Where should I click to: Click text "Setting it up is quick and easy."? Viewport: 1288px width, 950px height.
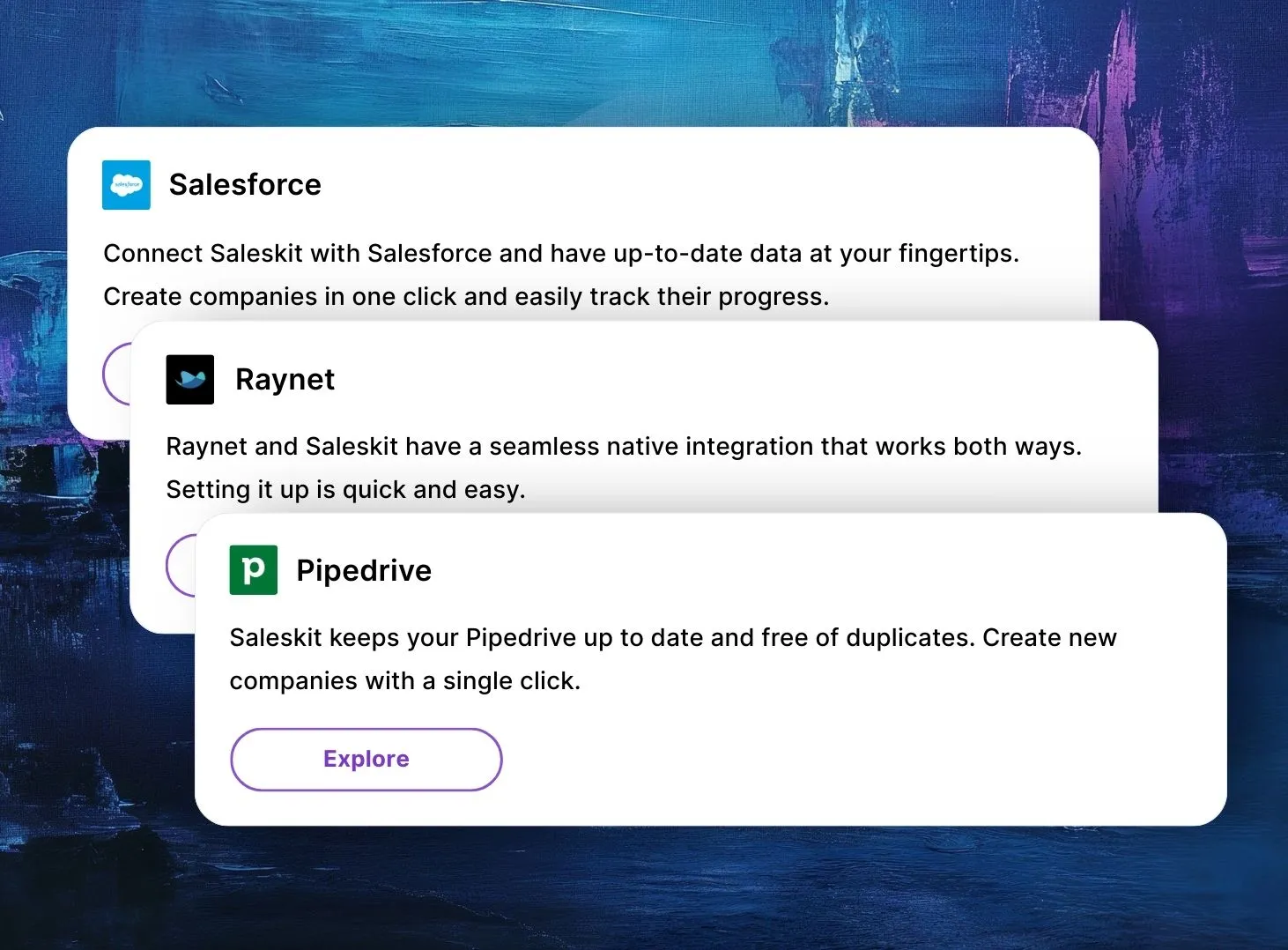coord(345,490)
